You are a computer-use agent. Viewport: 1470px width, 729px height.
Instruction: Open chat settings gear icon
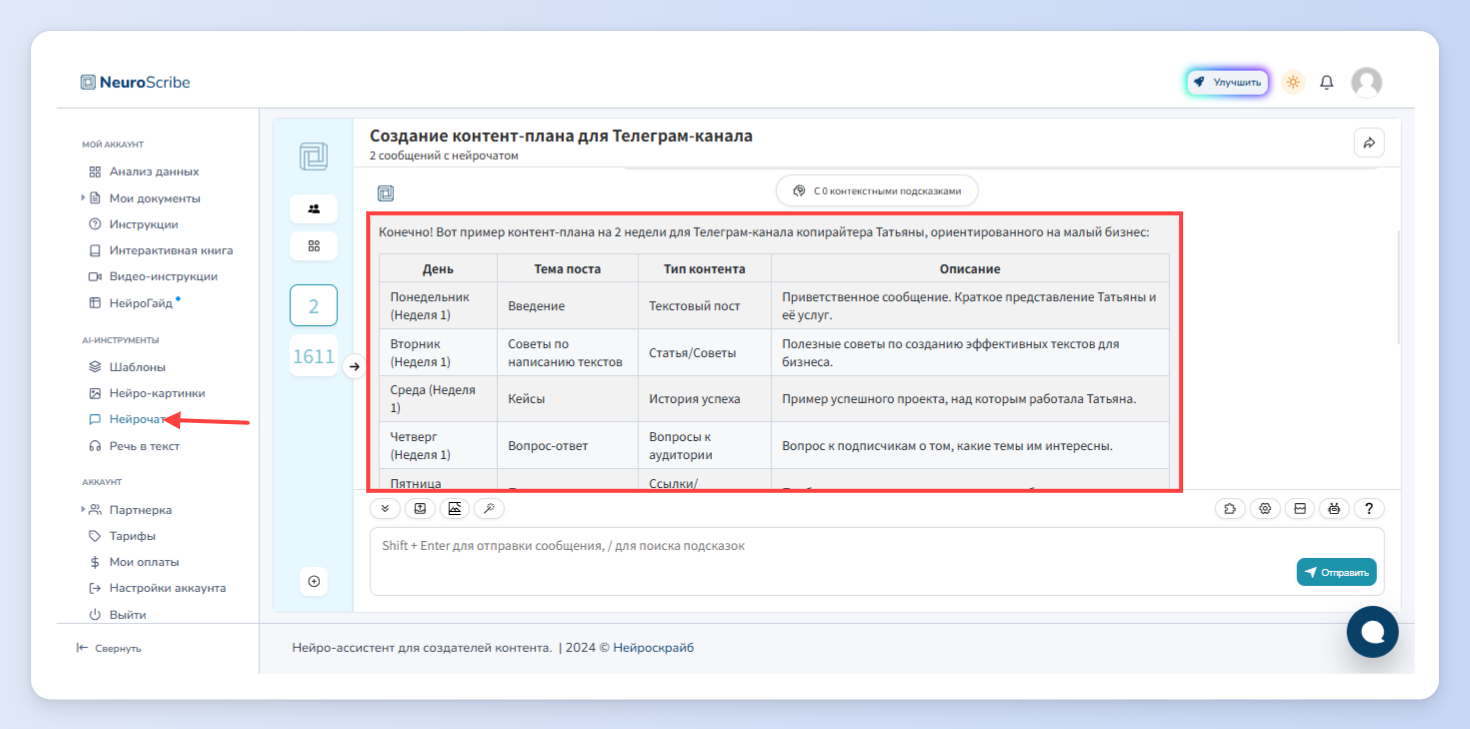tap(1265, 508)
